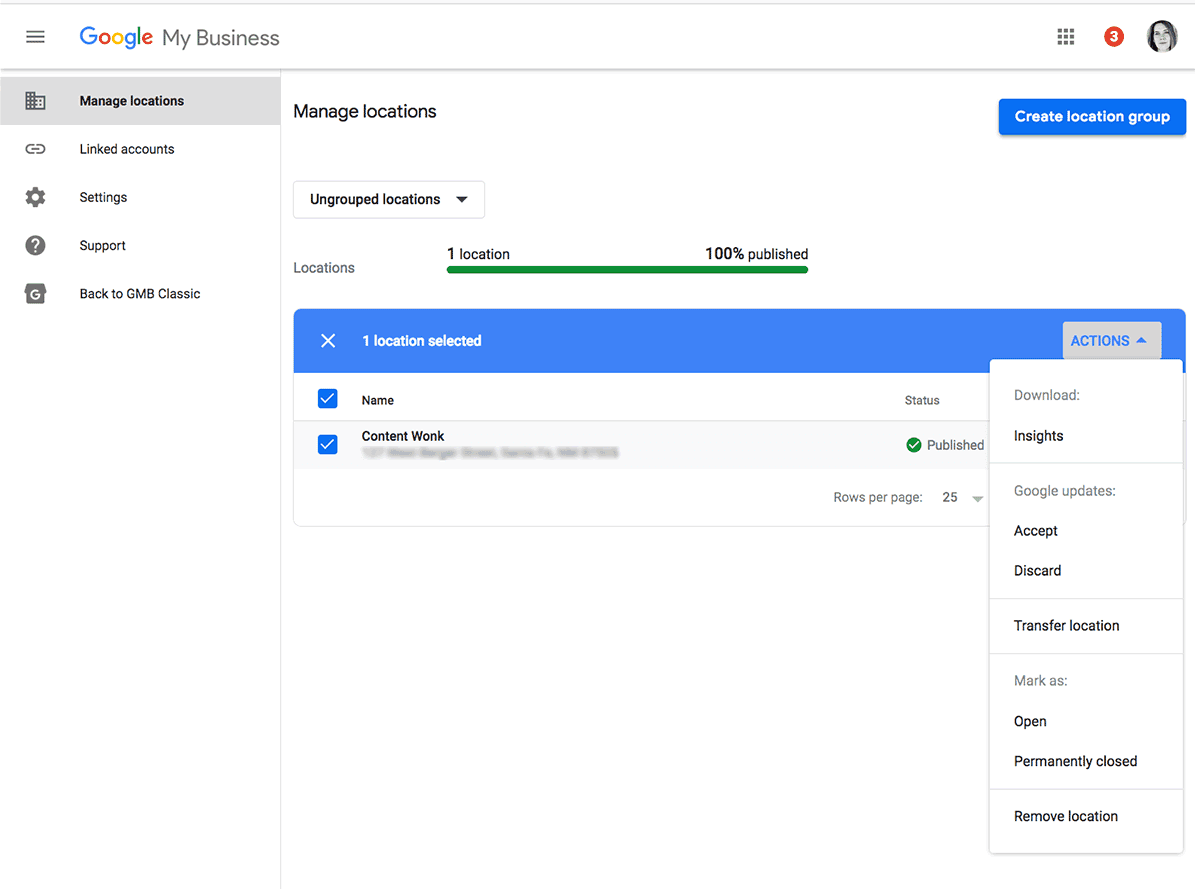Open the account profile avatar
Screen dimensions: 1195x889
[x=1161, y=37]
